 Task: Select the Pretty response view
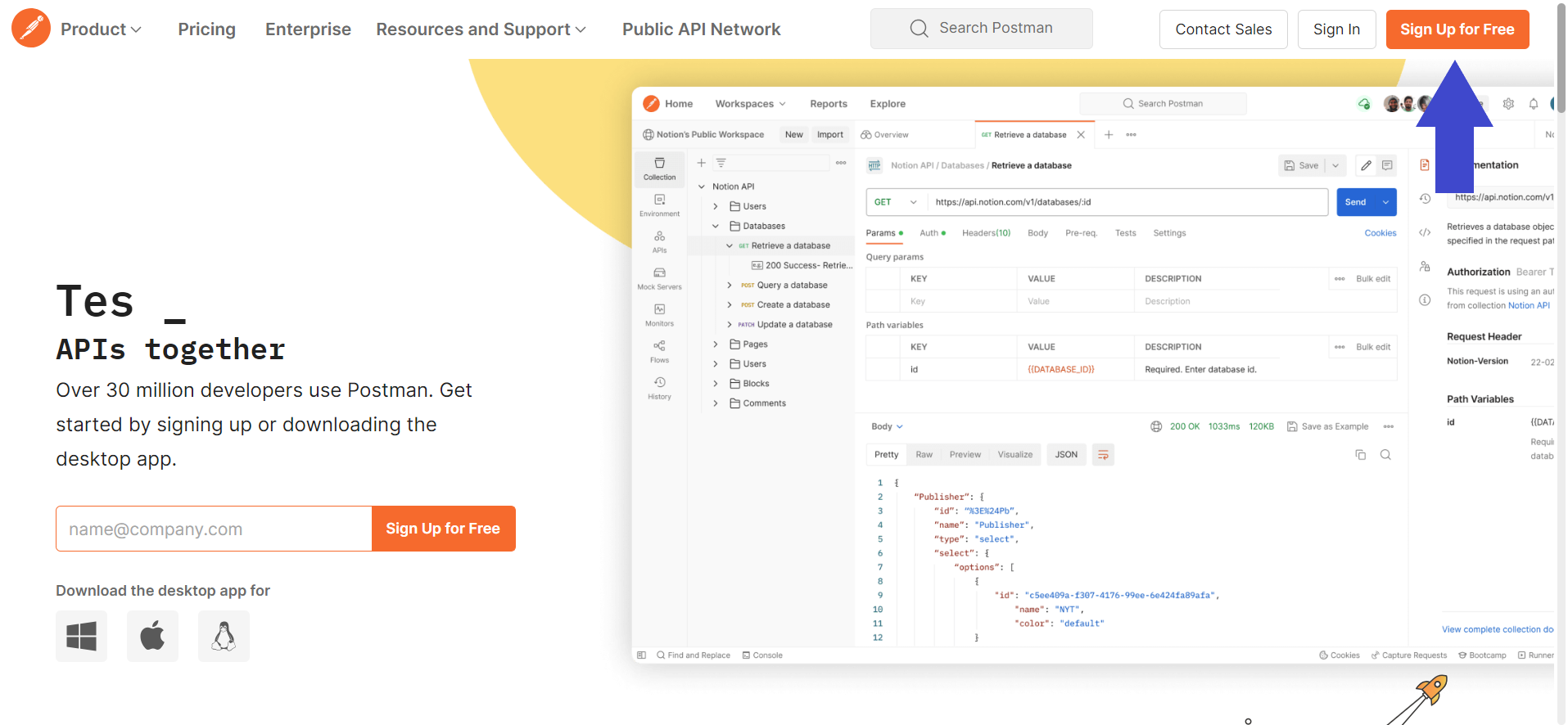(x=886, y=455)
